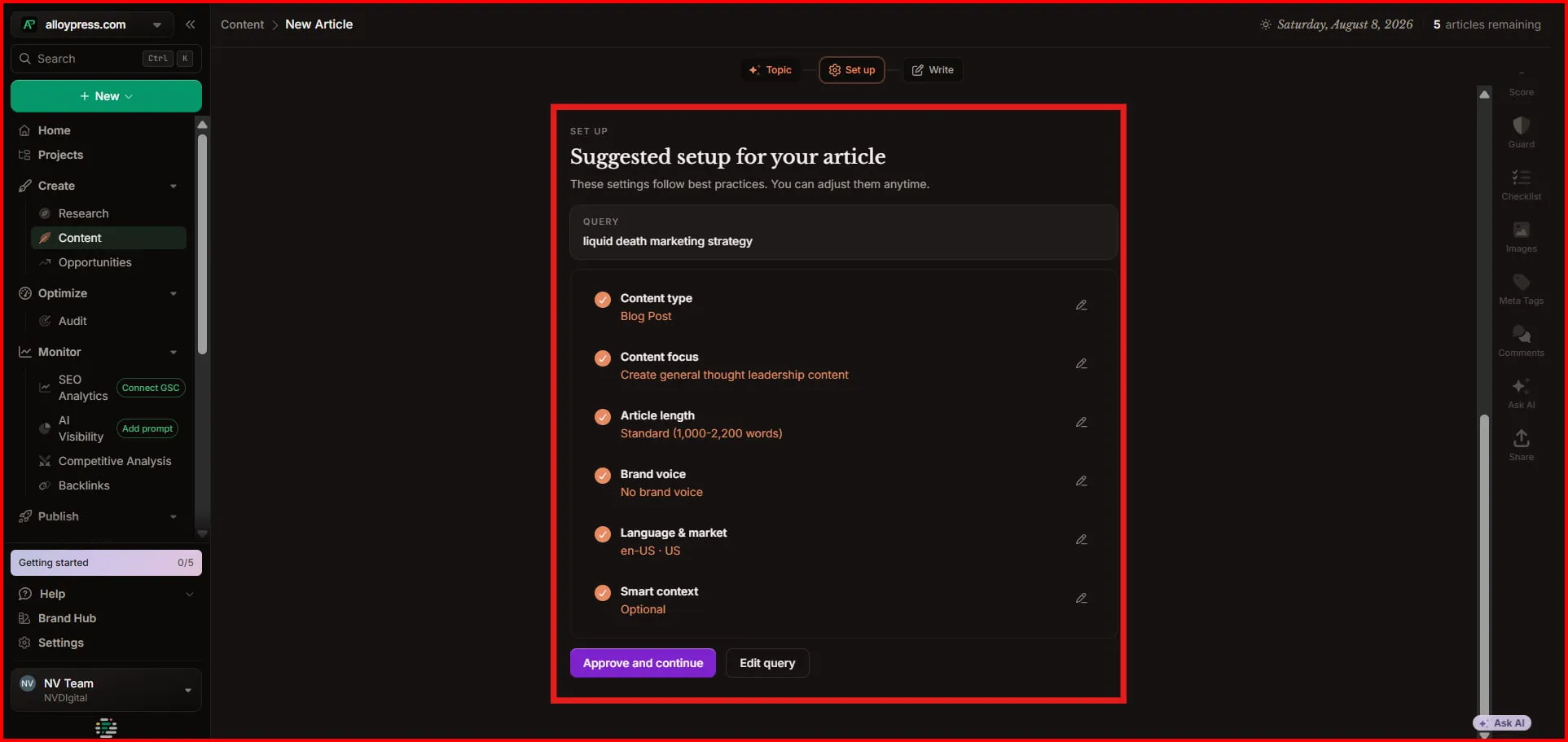Open the Guard shield panel
The image size is (1568, 742).
[1521, 131]
